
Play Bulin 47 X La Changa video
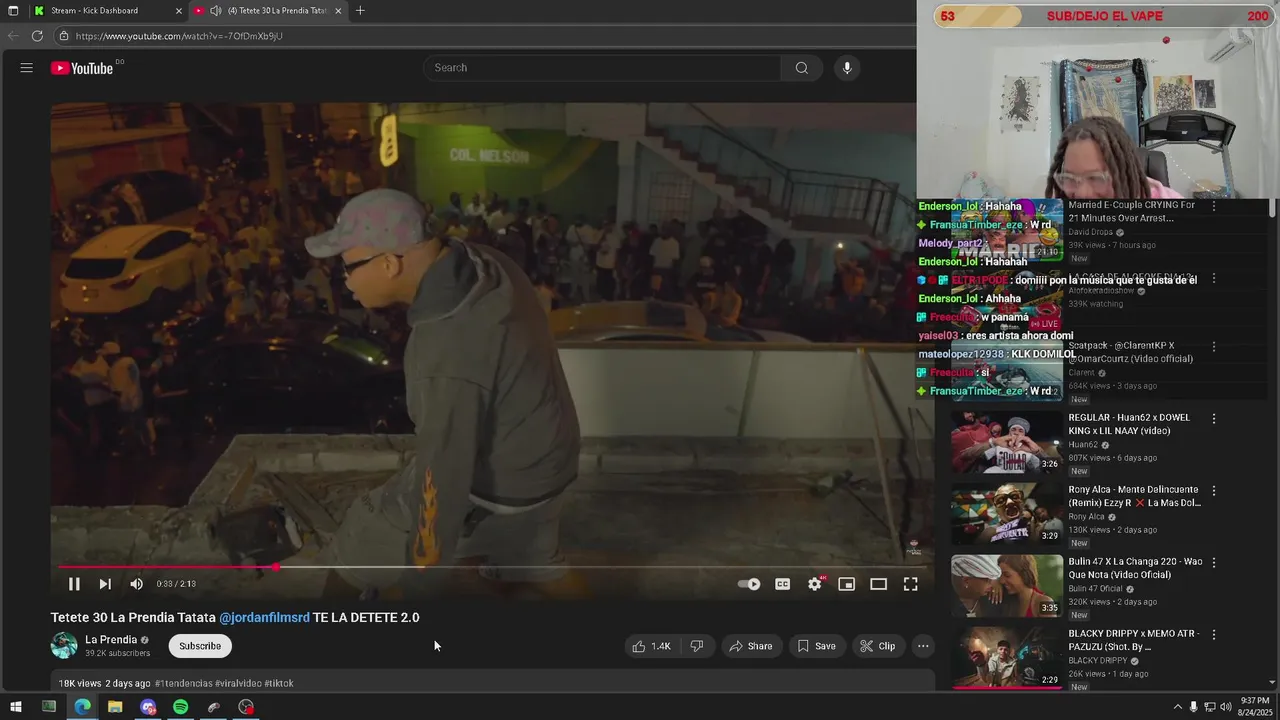click(1006, 586)
